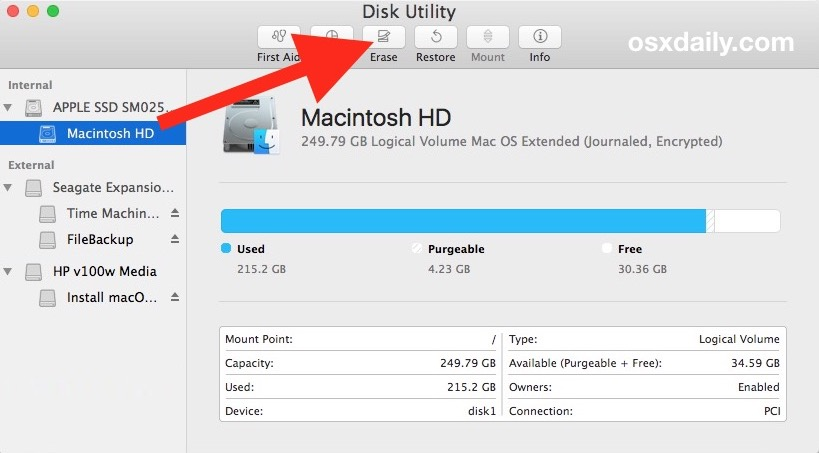Pick the Install macOS volume in sidebar
Screen dimensions: 819x453
click(x=112, y=297)
